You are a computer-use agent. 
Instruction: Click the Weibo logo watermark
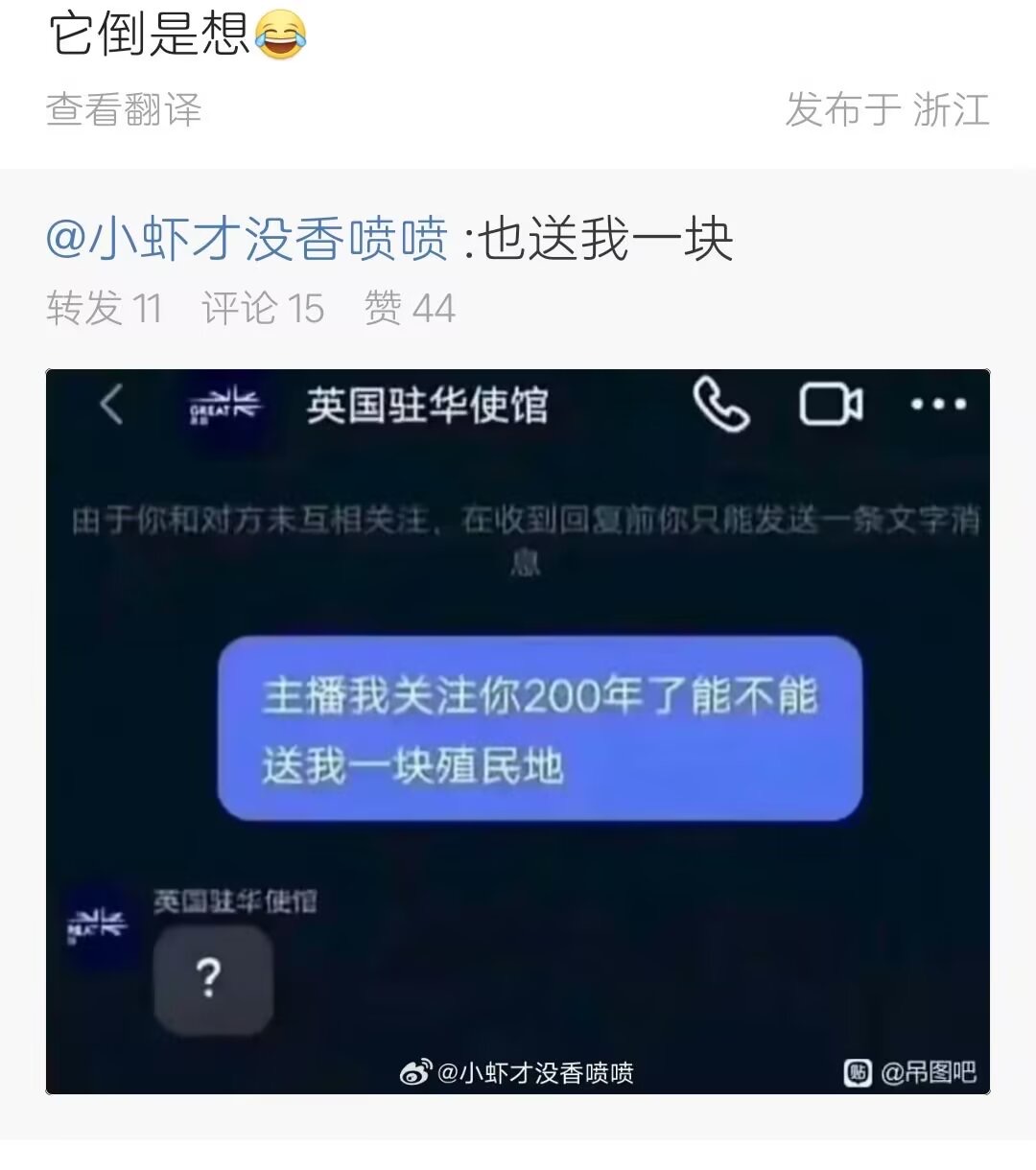(x=415, y=1072)
